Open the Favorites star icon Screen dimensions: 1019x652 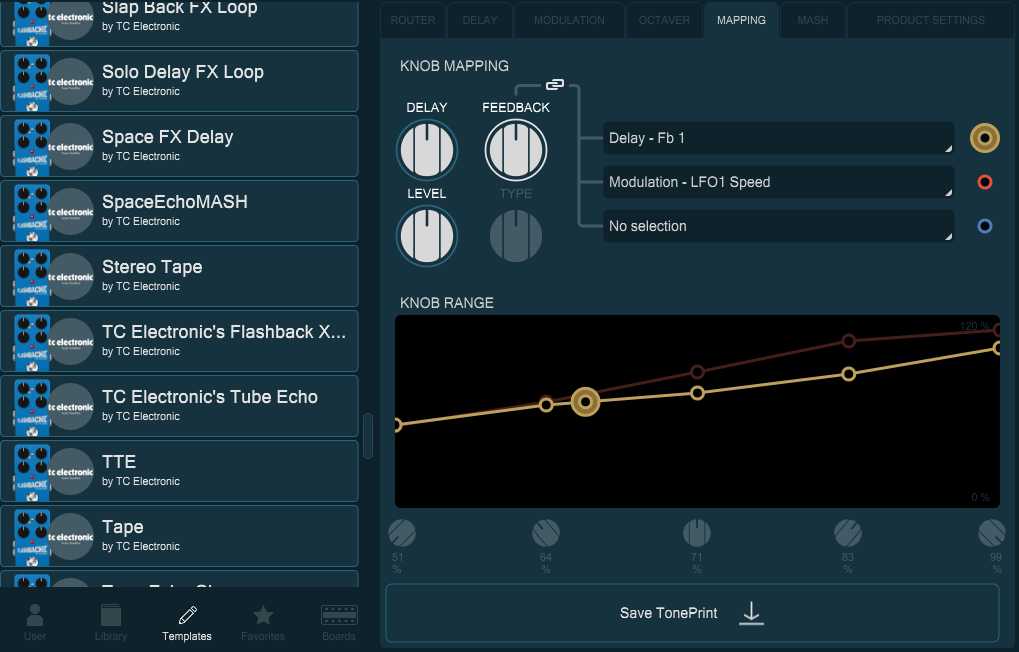[x=263, y=615]
